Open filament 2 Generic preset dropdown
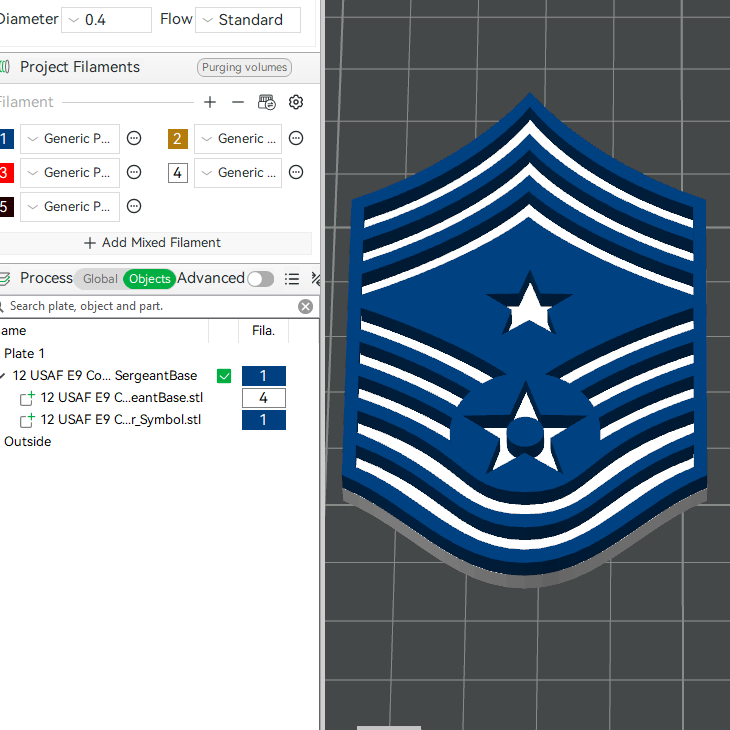The image size is (730, 730). (x=238, y=139)
